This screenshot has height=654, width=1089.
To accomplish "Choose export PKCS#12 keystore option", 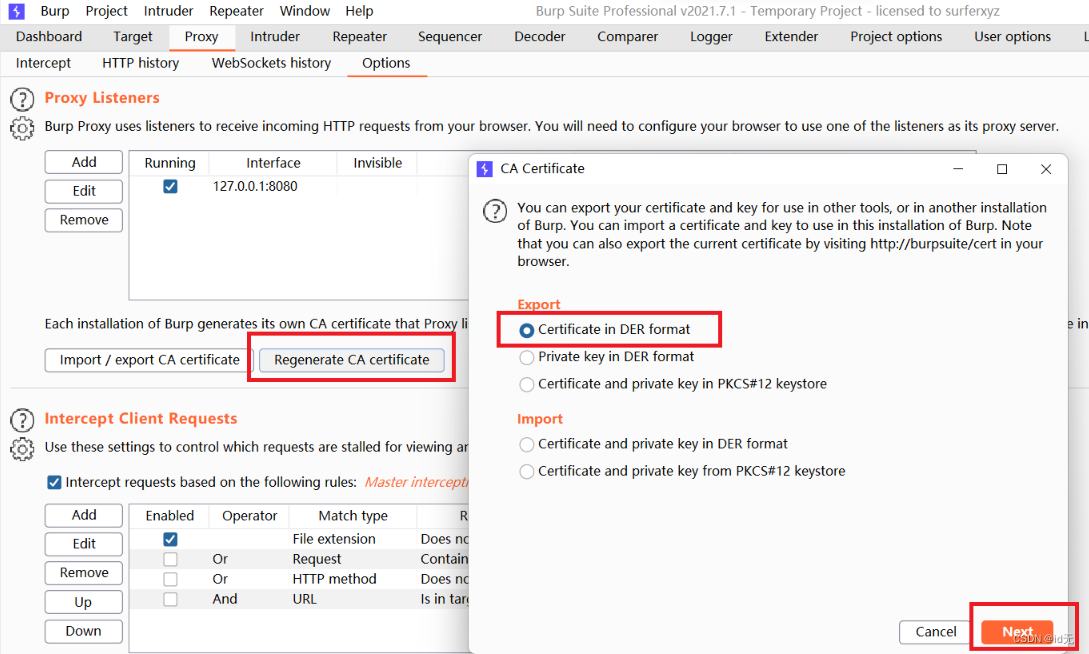I will click(x=527, y=385).
